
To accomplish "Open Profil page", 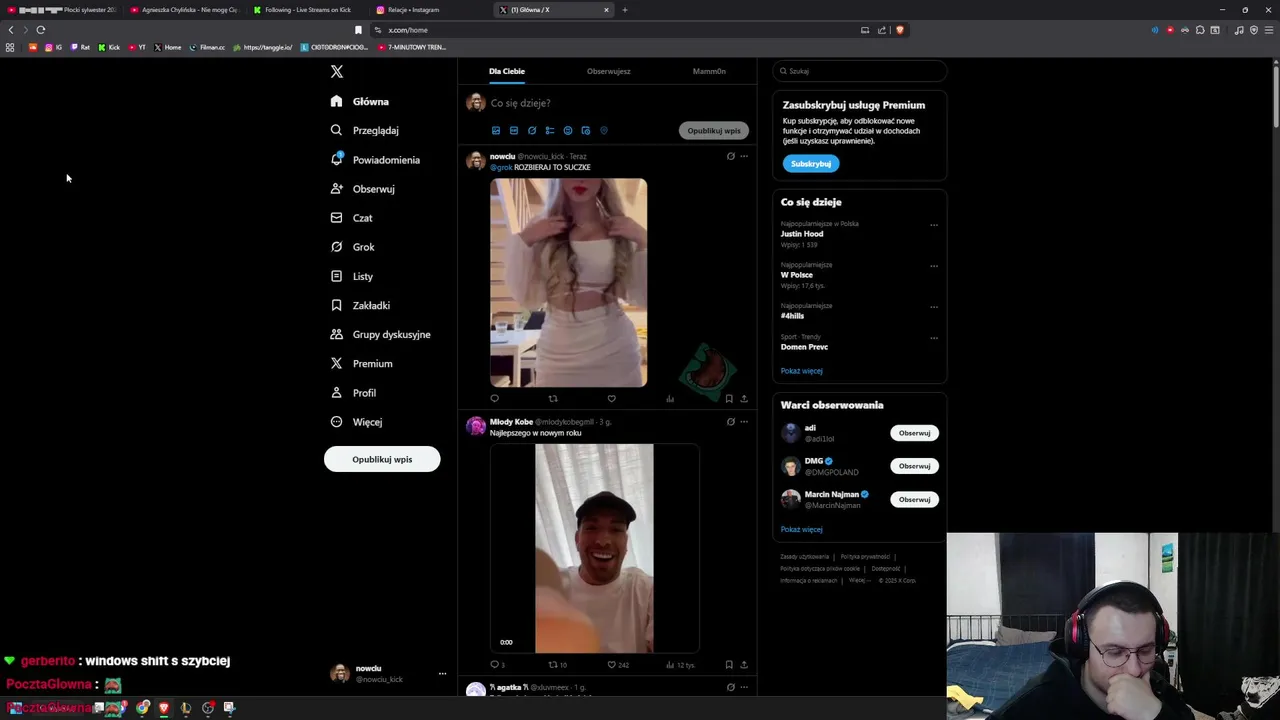I will click(x=353, y=393).
